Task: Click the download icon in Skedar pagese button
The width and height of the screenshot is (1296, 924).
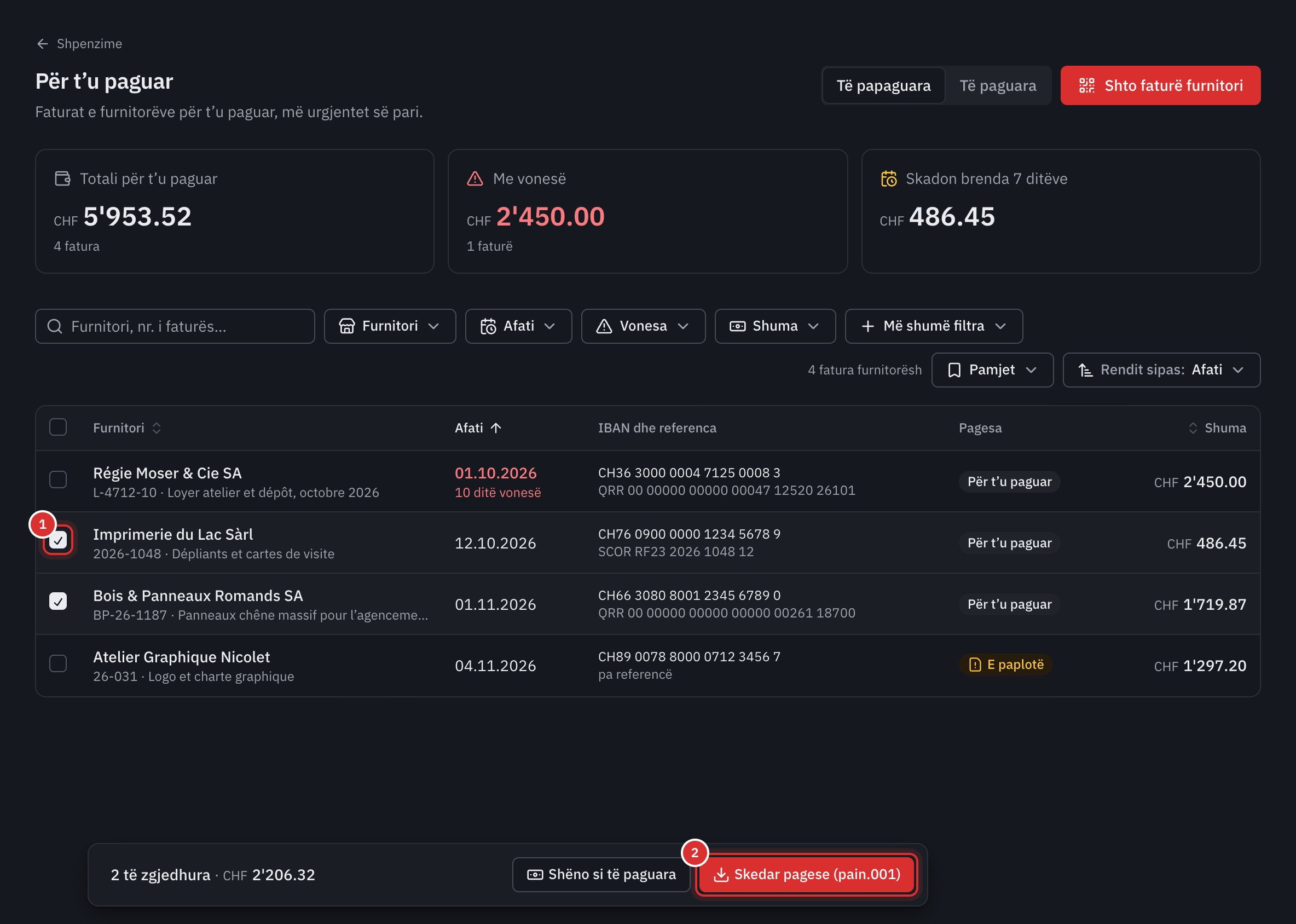Action: pyautogui.click(x=721, y=875)
